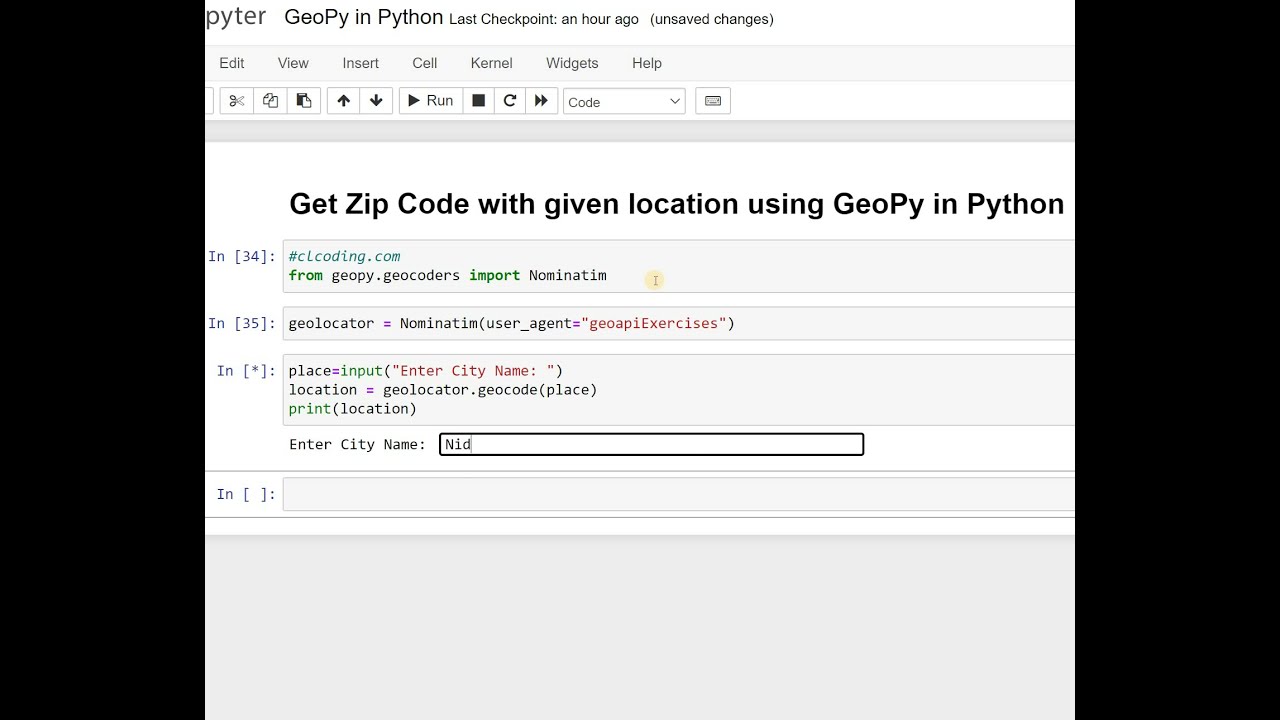1280x720 pixels.
Task: Cut selected cells with scissors icon
Action: (236, 101)
